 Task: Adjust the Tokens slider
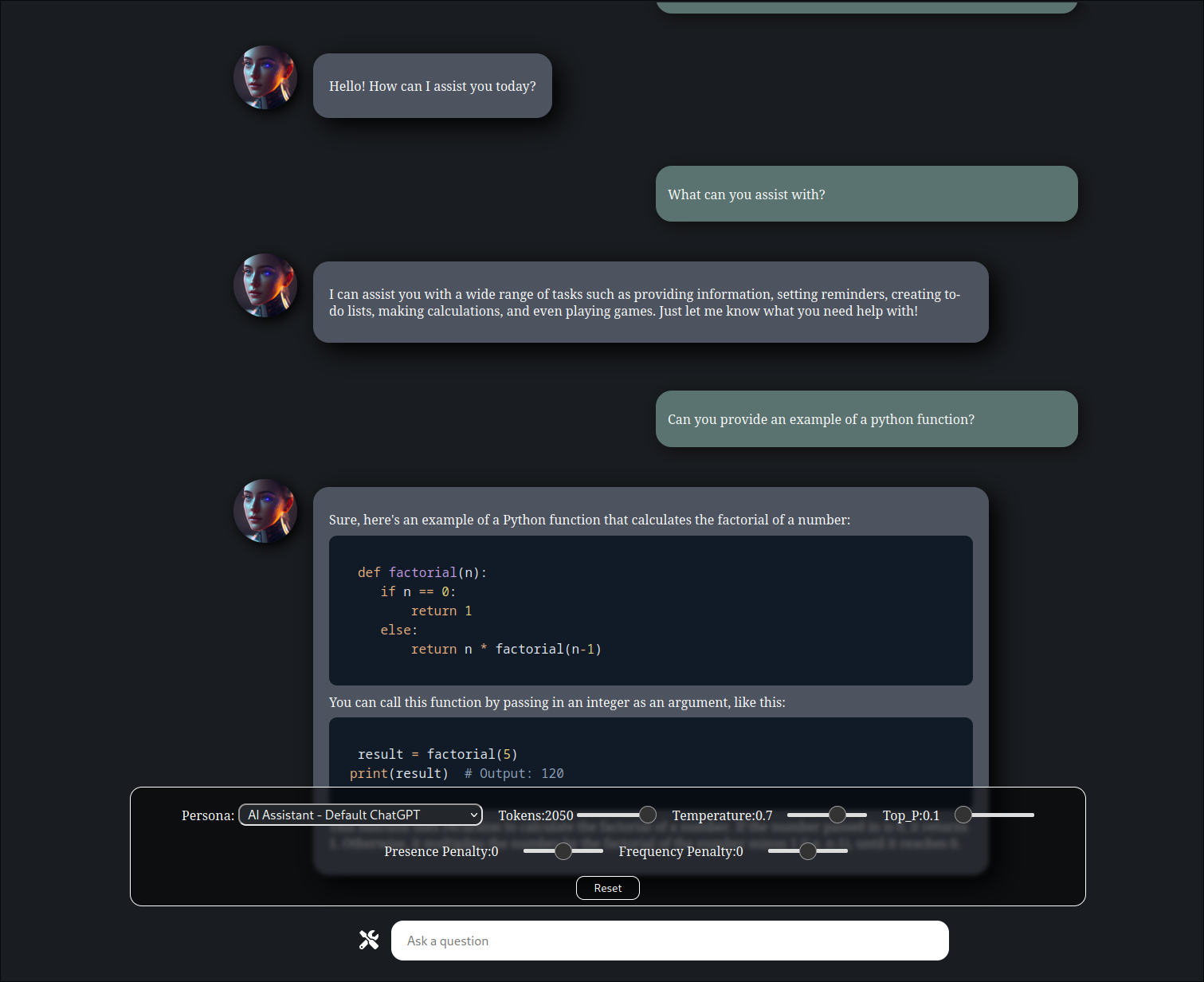617,815
